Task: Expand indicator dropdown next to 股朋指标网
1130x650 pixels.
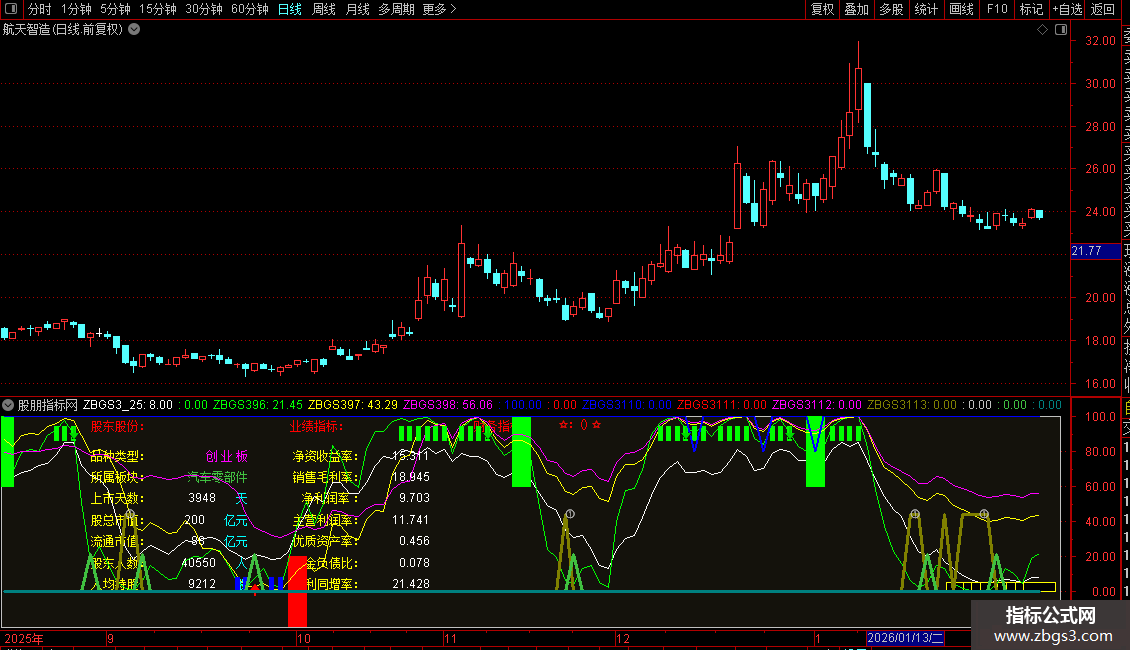Action: [x=8, y=405]
